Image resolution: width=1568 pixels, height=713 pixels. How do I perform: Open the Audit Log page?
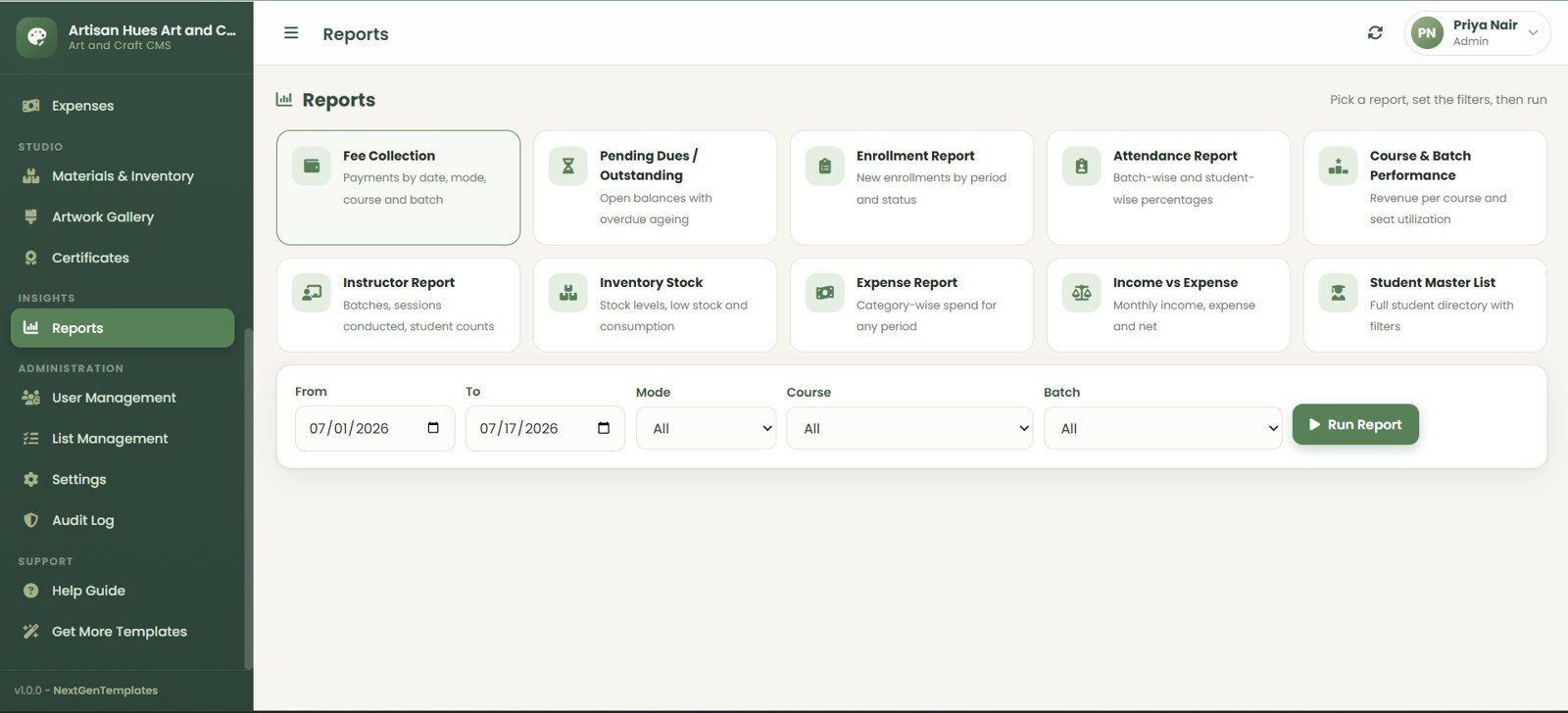click(122, 520)
